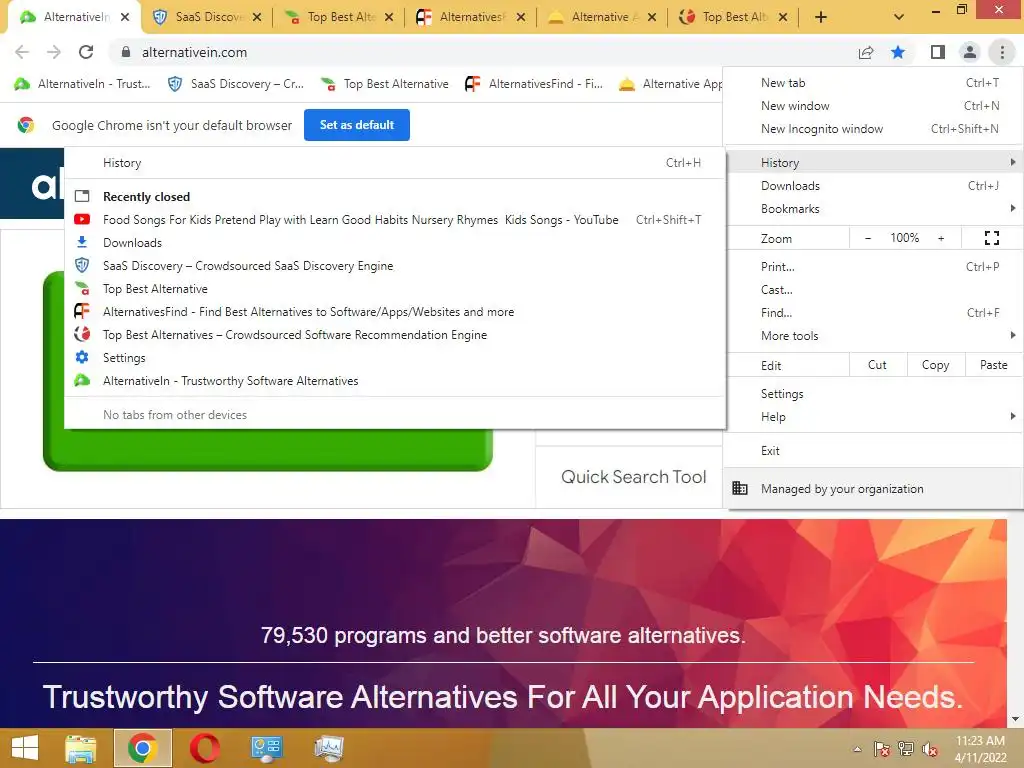Click the profile avatar icon
Screen dimensions: 1024x768
coord(970,52)
